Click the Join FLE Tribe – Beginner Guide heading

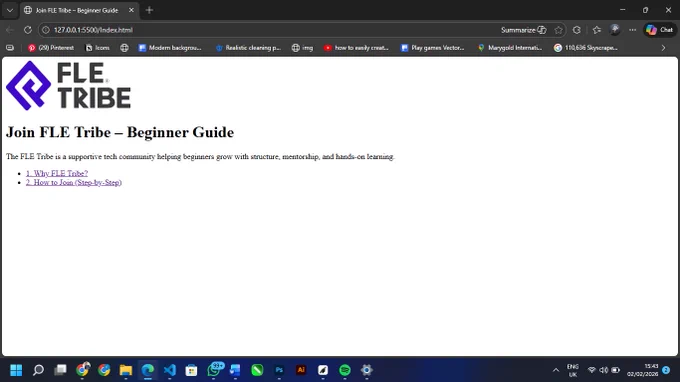coord(120,132)
